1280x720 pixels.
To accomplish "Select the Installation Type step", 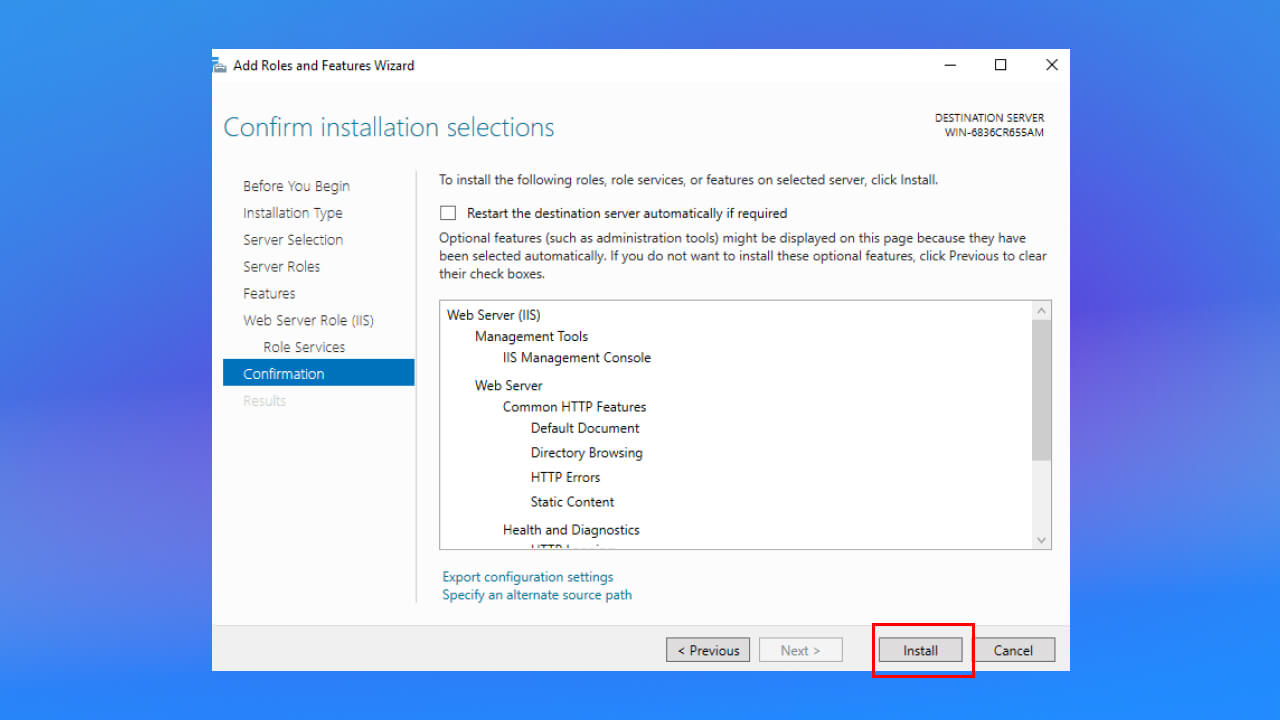I will click(x=292, y=213).
